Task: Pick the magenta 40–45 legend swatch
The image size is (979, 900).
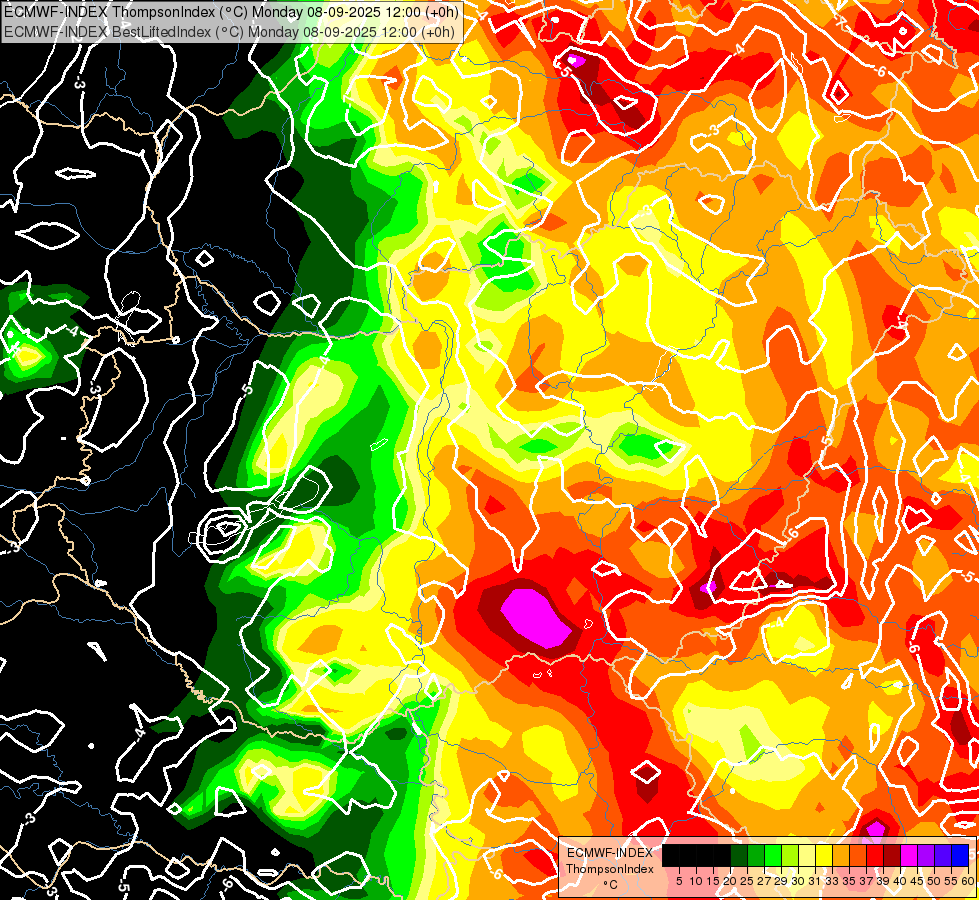Action: coord(910,856)
